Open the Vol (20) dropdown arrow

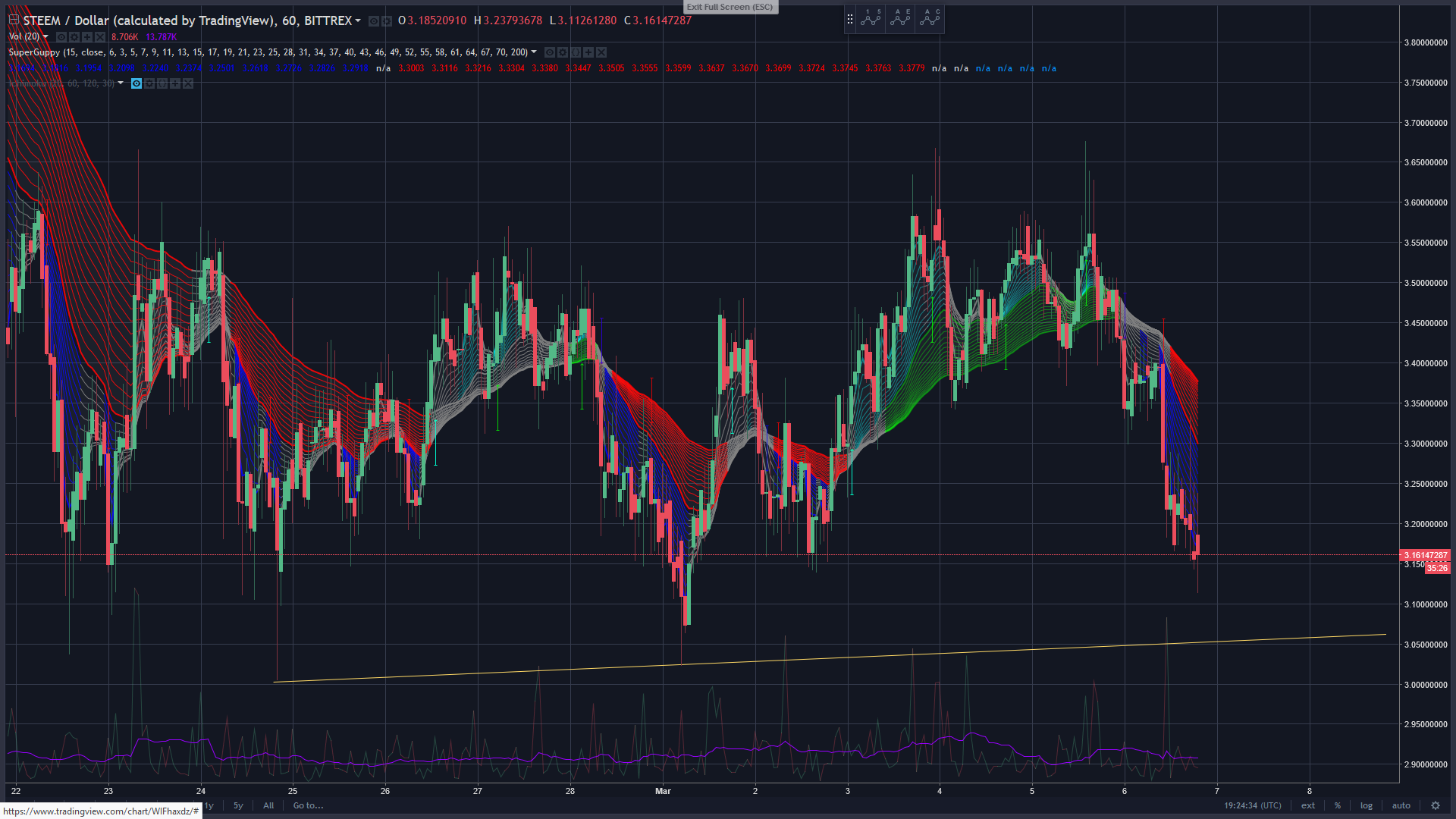coord(45,36)
